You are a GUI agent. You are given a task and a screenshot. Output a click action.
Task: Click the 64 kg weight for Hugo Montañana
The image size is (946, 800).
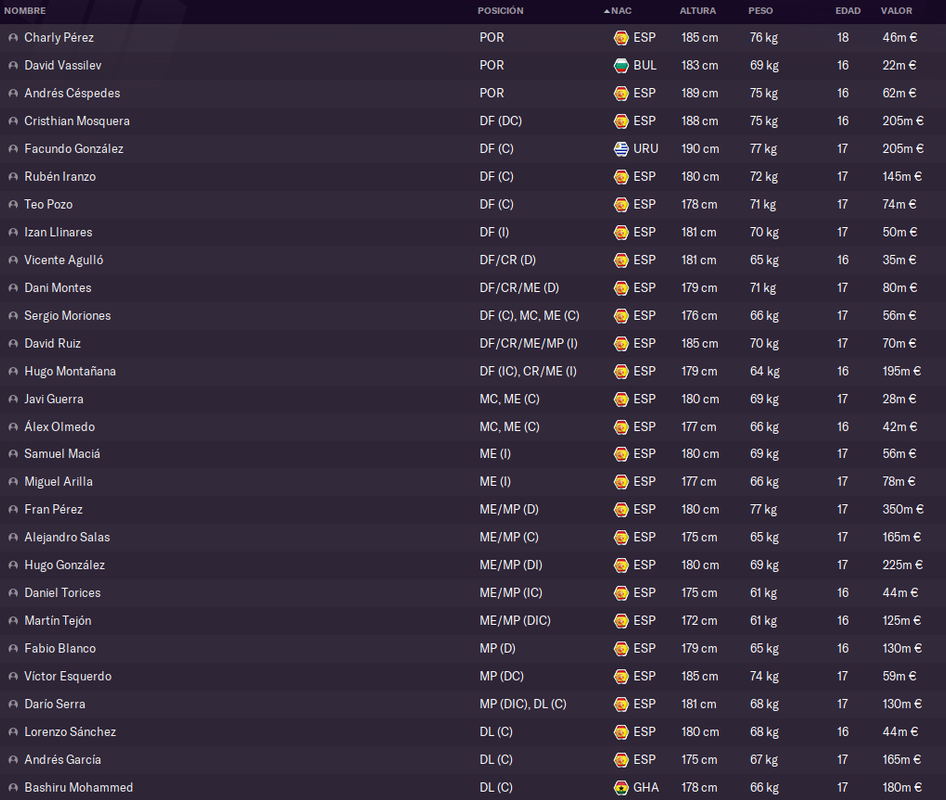click(764, 371)
